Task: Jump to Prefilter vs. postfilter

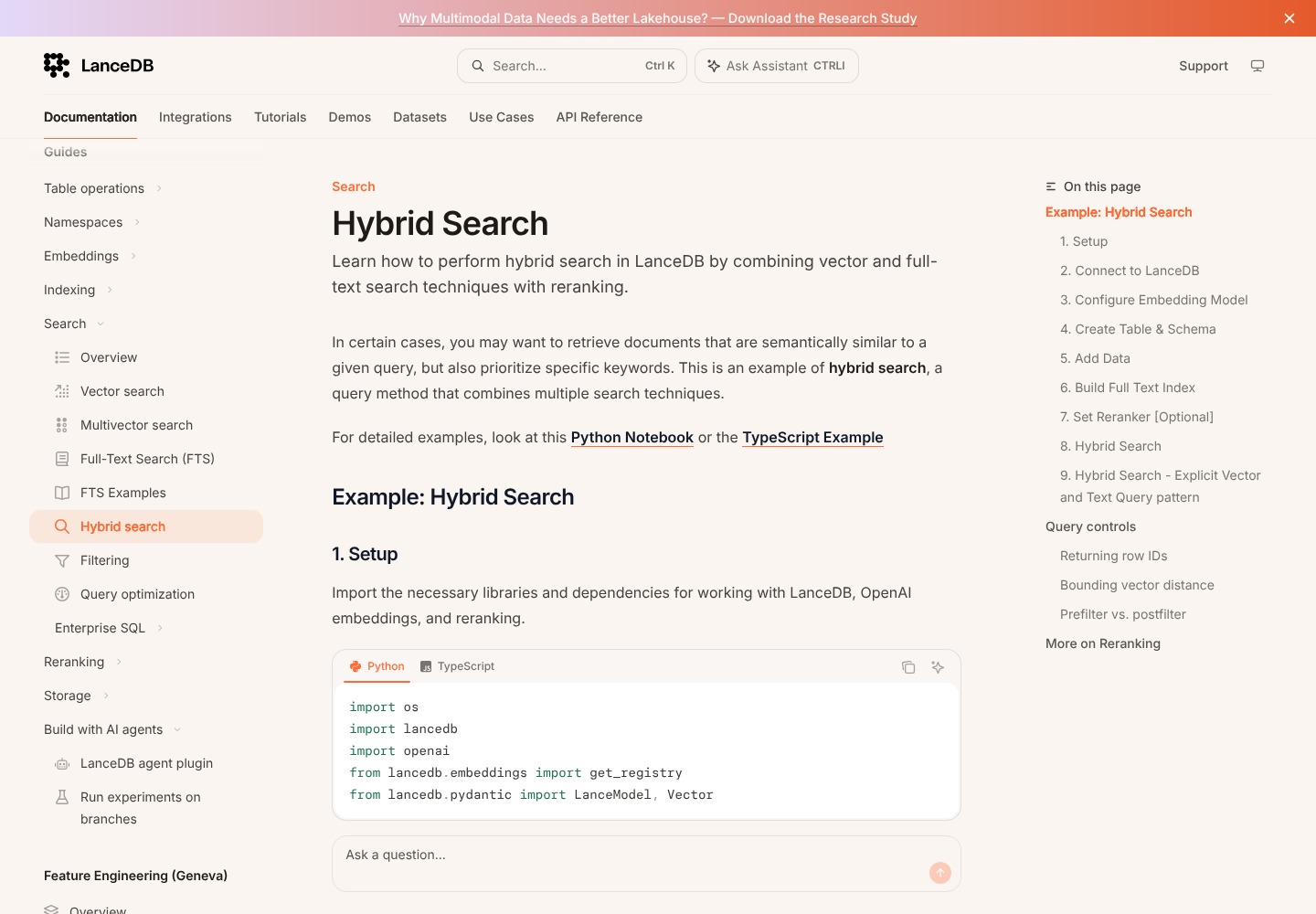Action: [1123, 614]
